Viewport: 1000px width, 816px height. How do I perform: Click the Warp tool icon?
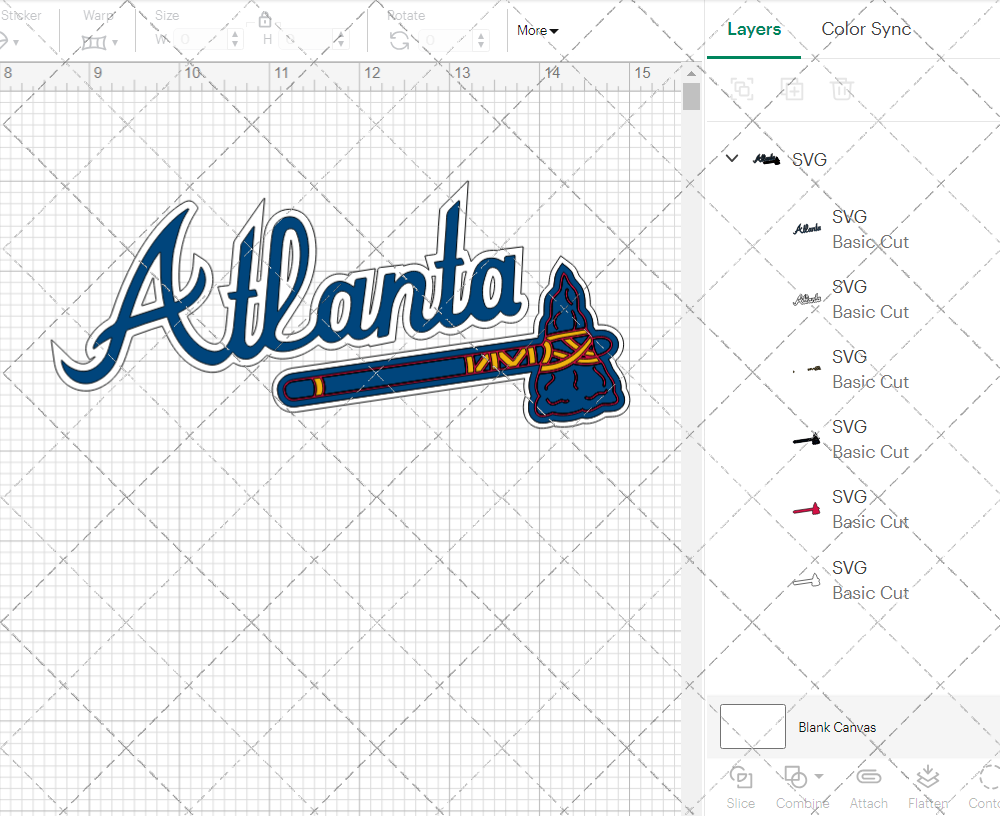coord(94,42)
